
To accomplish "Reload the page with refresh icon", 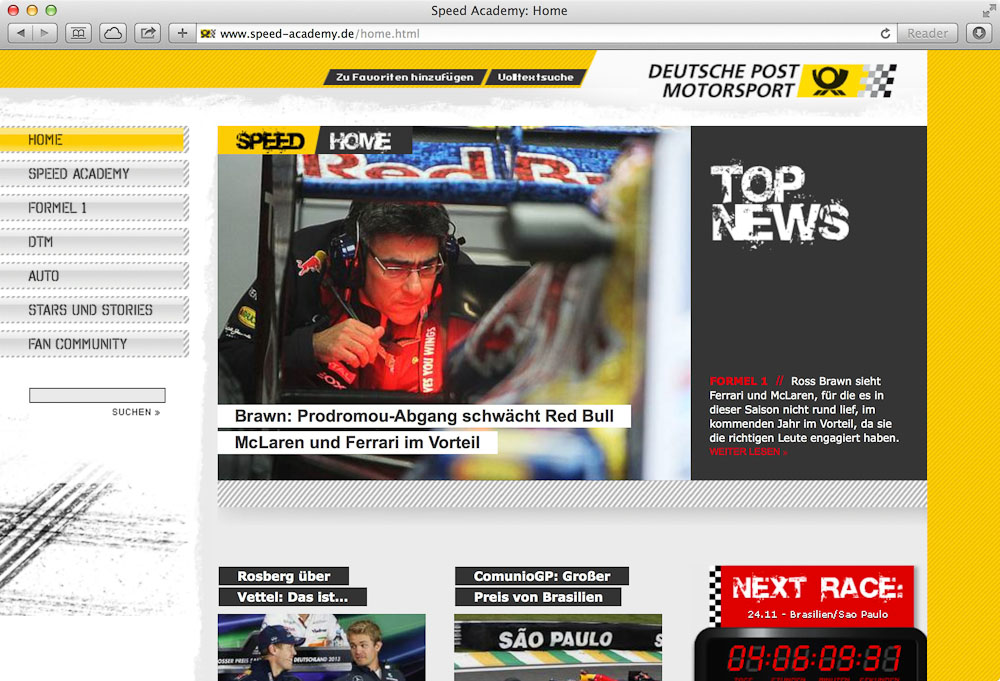I will (x=885, y=34).
